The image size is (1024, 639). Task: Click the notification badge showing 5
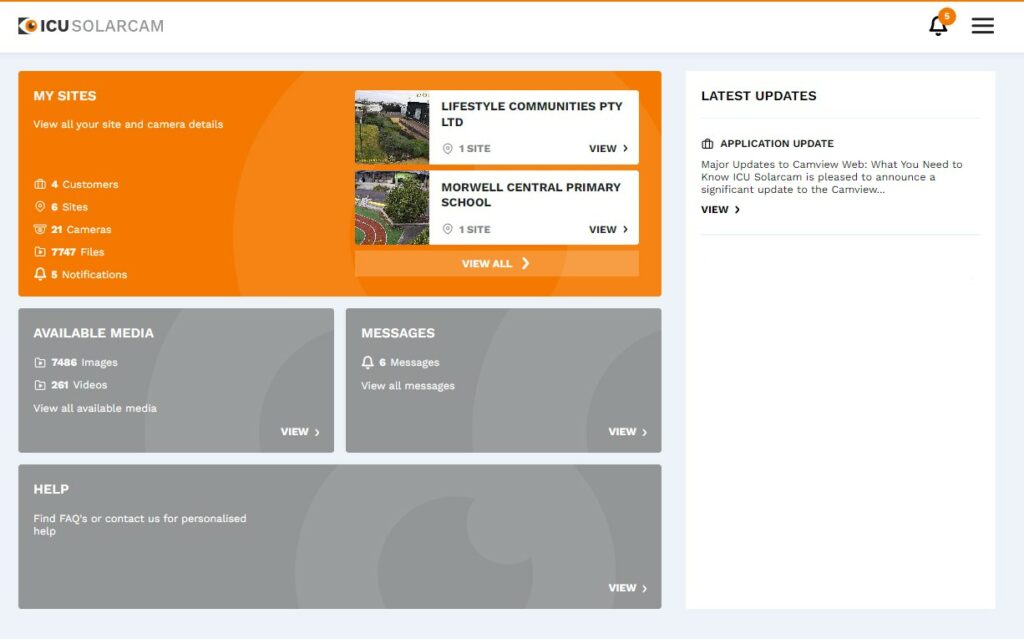coord(946,16)
